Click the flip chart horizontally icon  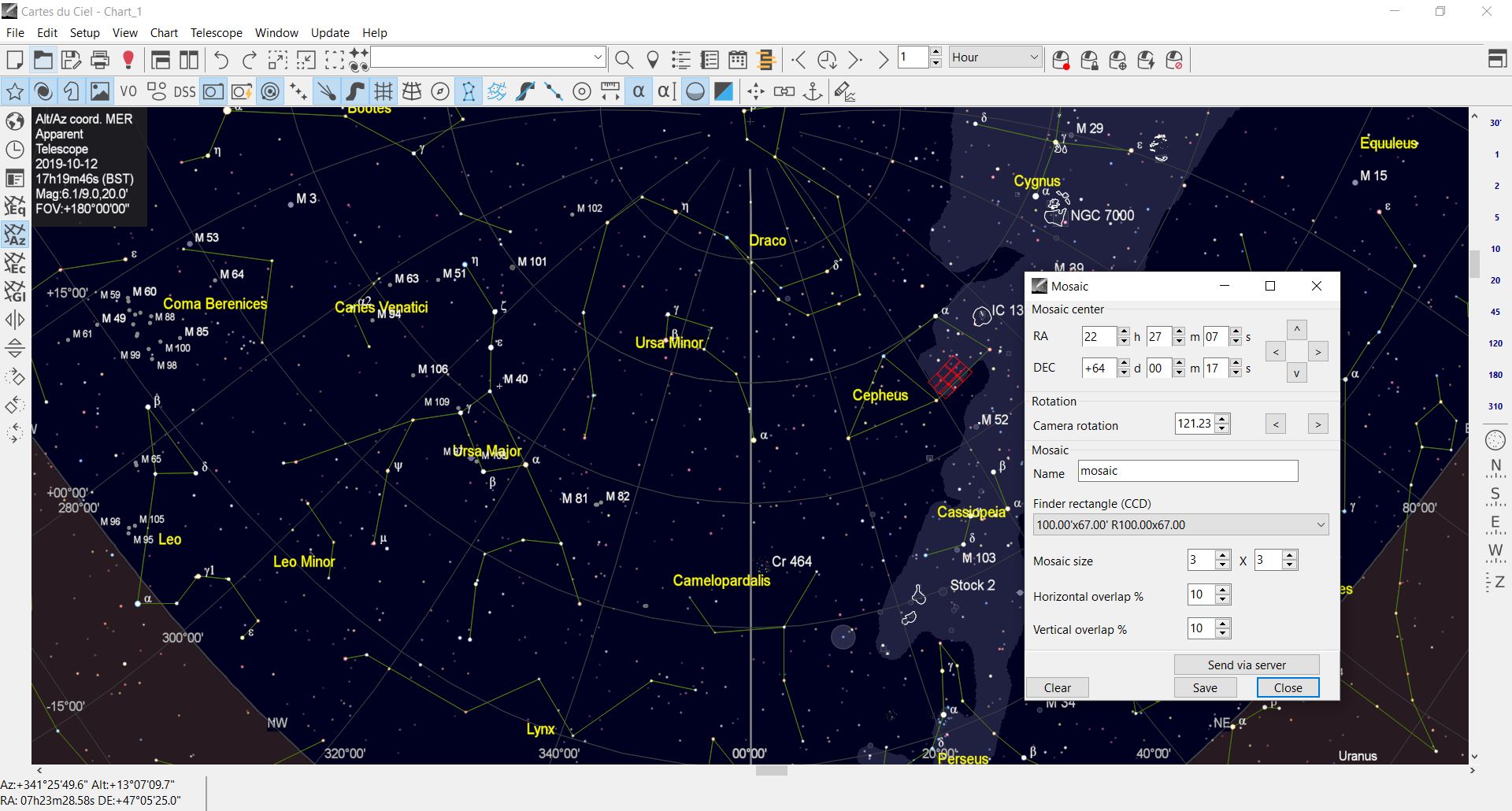point(15,320)
